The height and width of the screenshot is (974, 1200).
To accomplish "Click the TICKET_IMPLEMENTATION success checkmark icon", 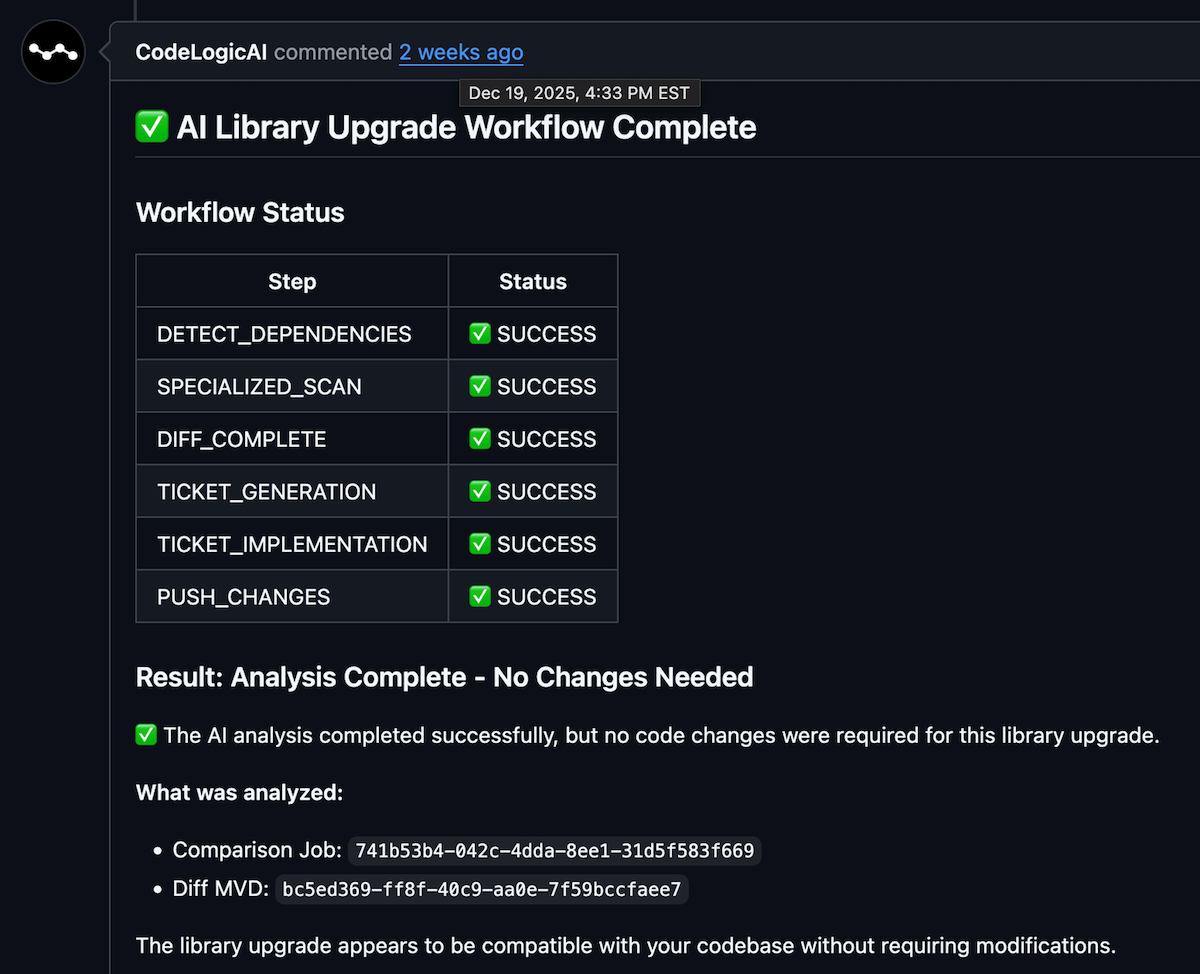I will (480, 544).
